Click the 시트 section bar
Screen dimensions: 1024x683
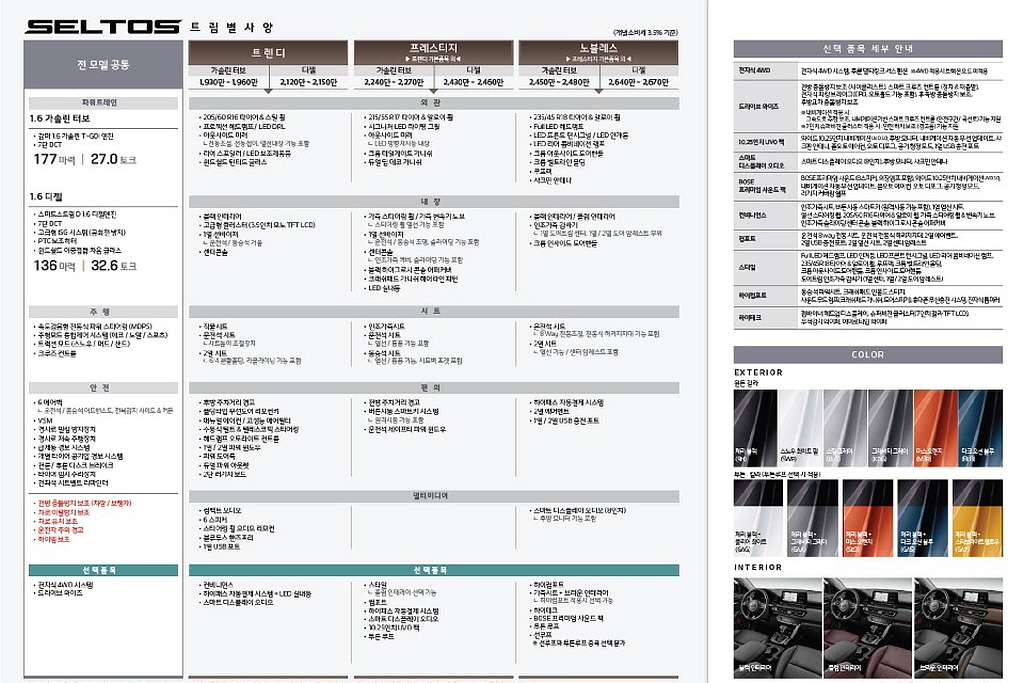(434, 311)
